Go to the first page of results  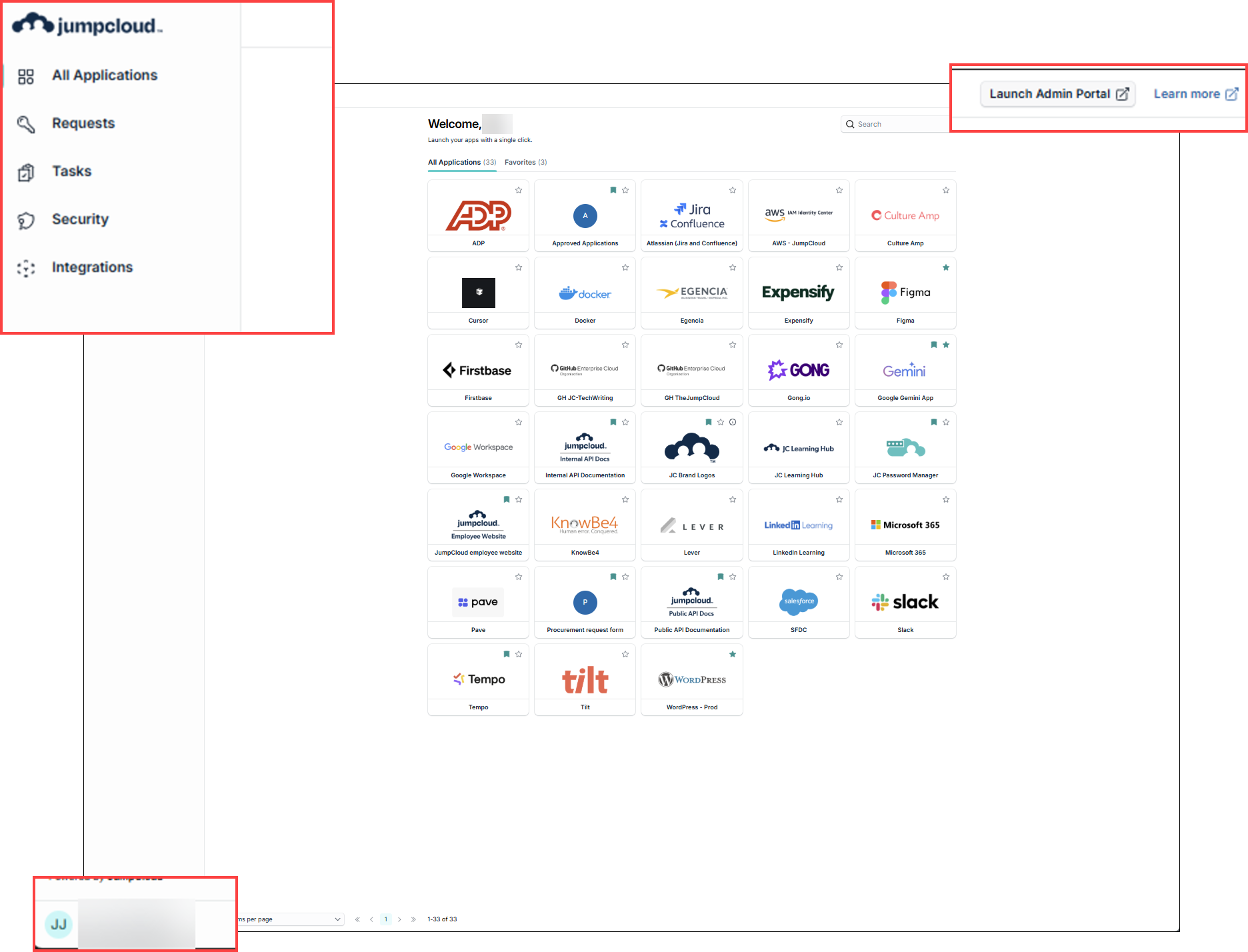[x=357, y=919]
